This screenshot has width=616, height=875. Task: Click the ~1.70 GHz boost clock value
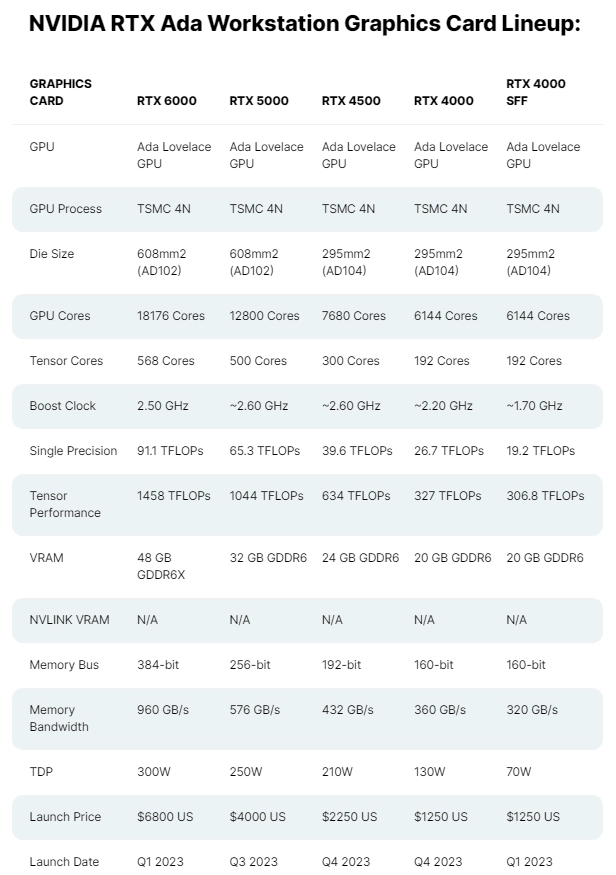[x=534, y=406]
